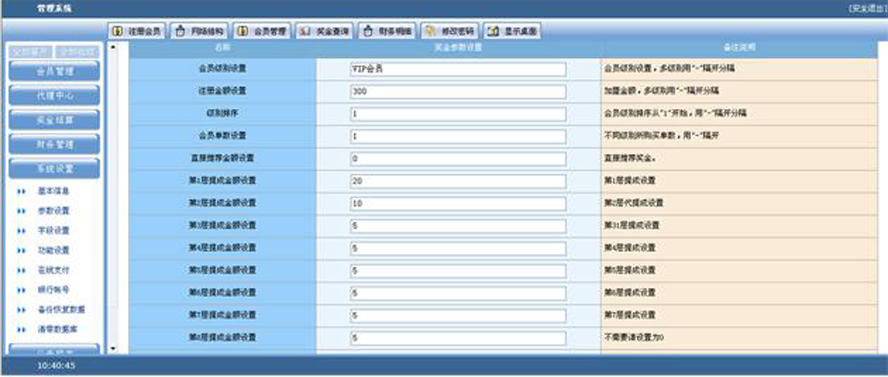
Task: Expand the 奖金结算 sidebar section
Action: [55, 120]
